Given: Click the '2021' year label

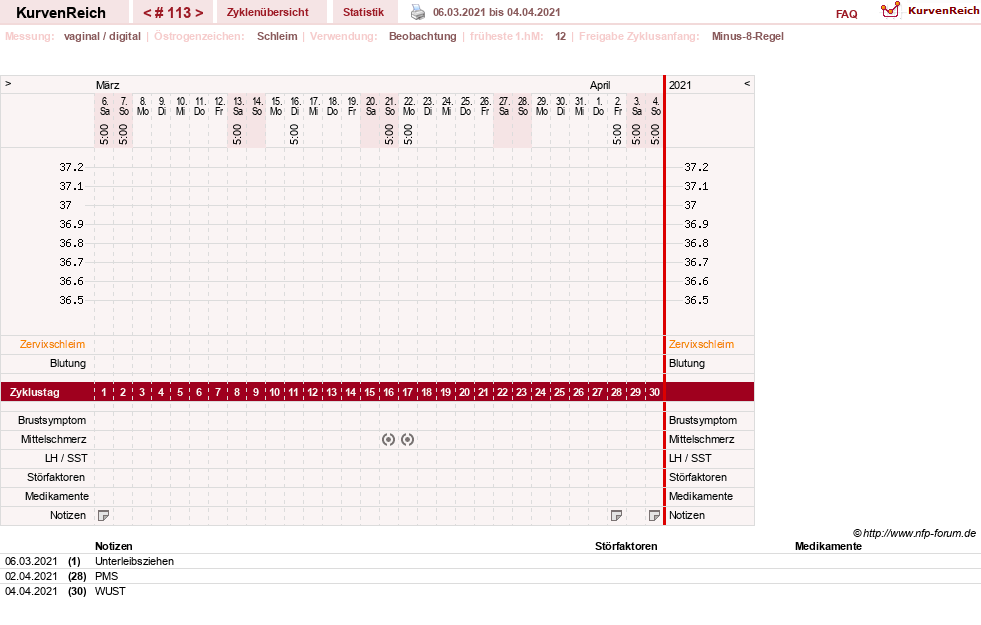Looking at the screenshot, I should click(x=680, y=85).
